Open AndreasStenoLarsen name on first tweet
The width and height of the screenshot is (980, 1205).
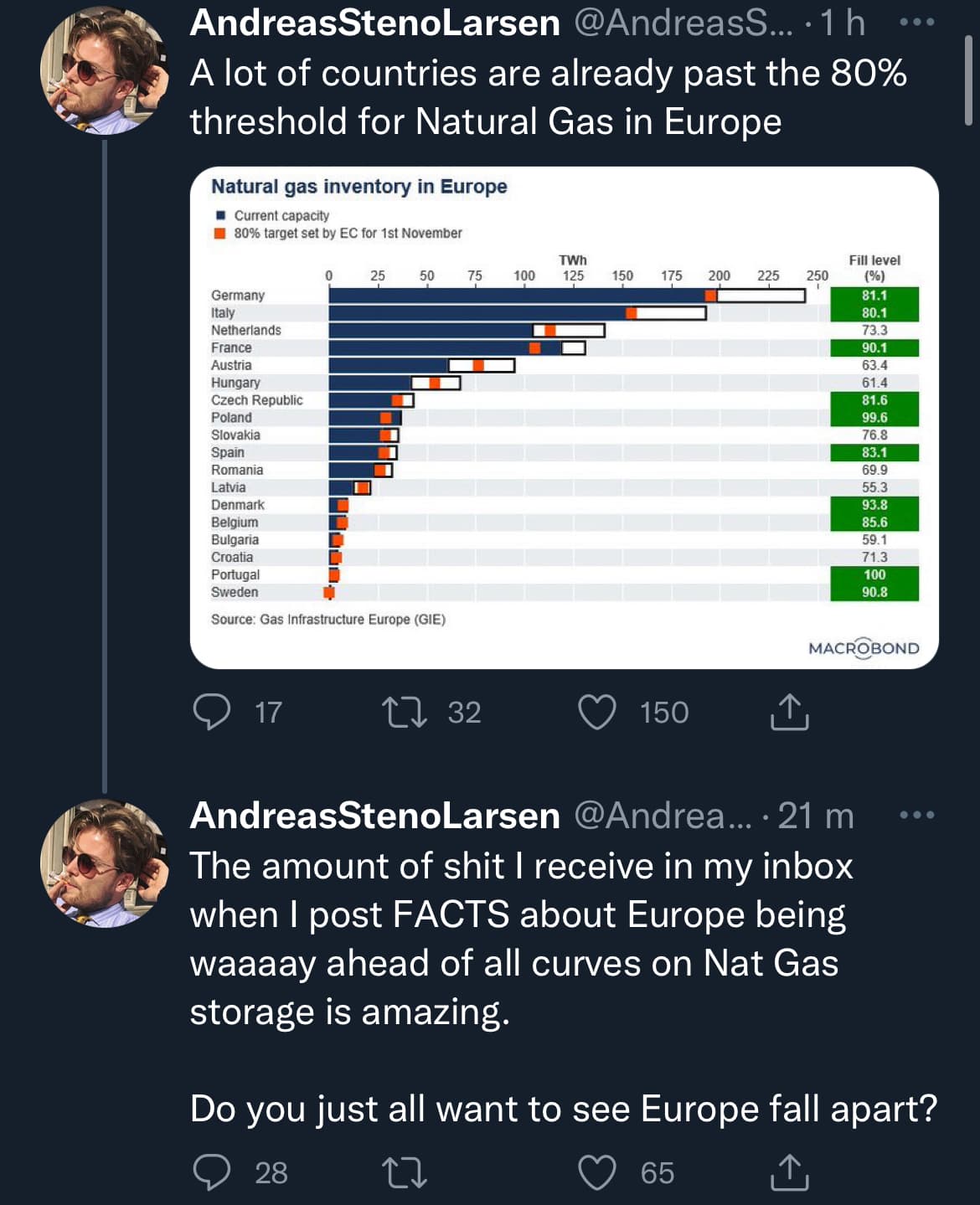tap(374, 23)
